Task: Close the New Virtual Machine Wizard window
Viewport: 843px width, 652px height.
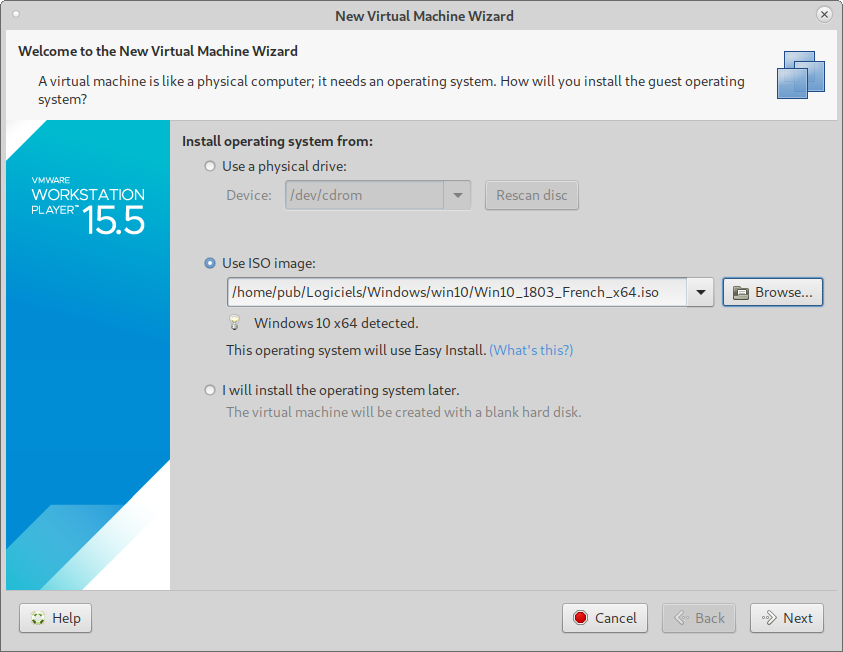Action: pyautogui.click(x=824, y=15)
